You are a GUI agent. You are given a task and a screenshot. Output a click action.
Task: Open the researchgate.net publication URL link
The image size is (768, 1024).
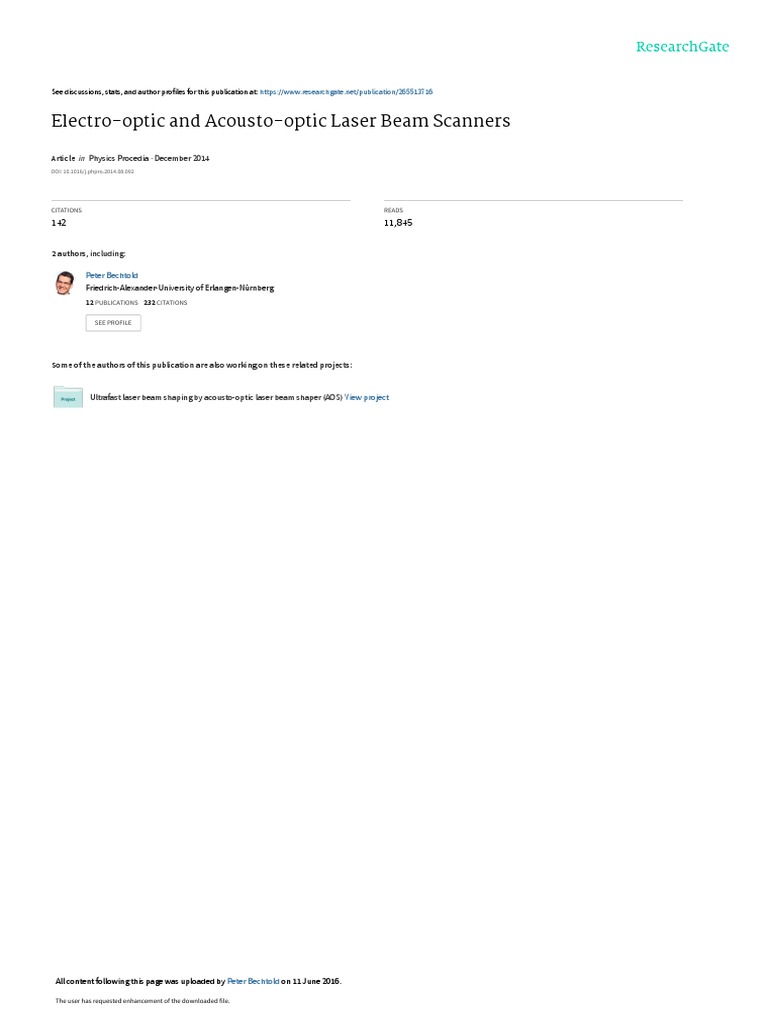(x=346, y=92)
